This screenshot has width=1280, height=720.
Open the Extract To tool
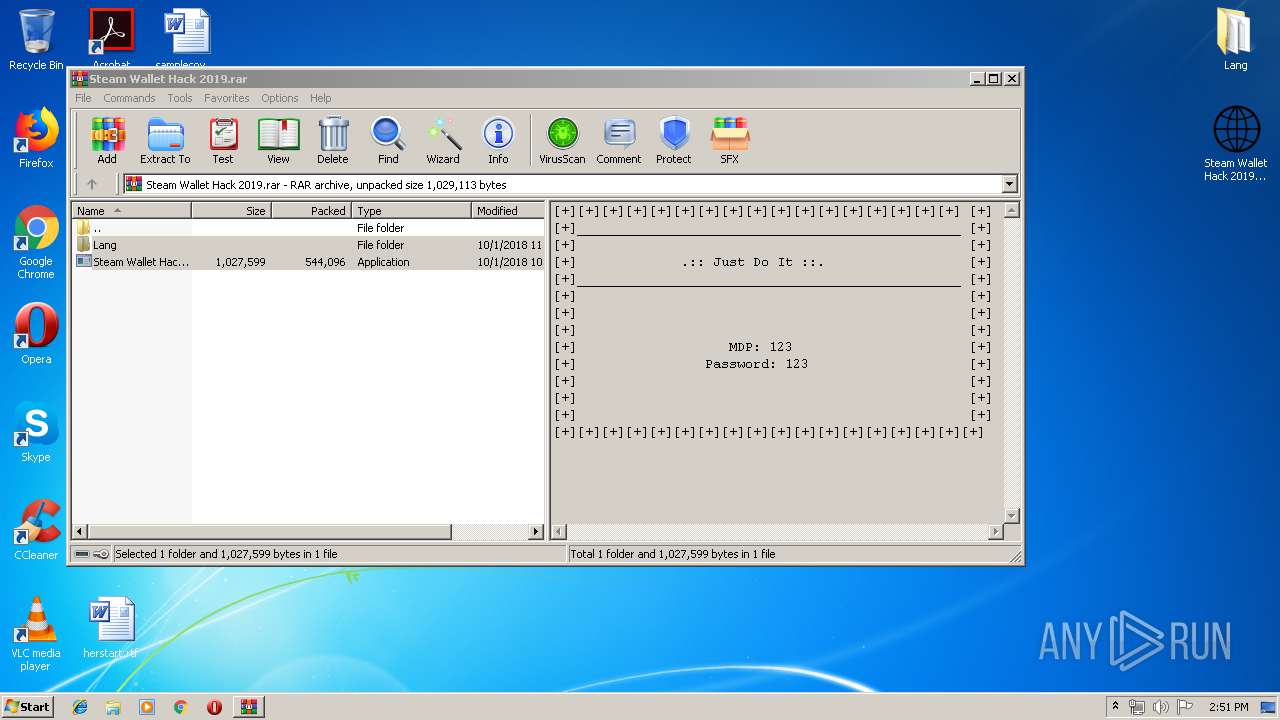coord(165,140)
